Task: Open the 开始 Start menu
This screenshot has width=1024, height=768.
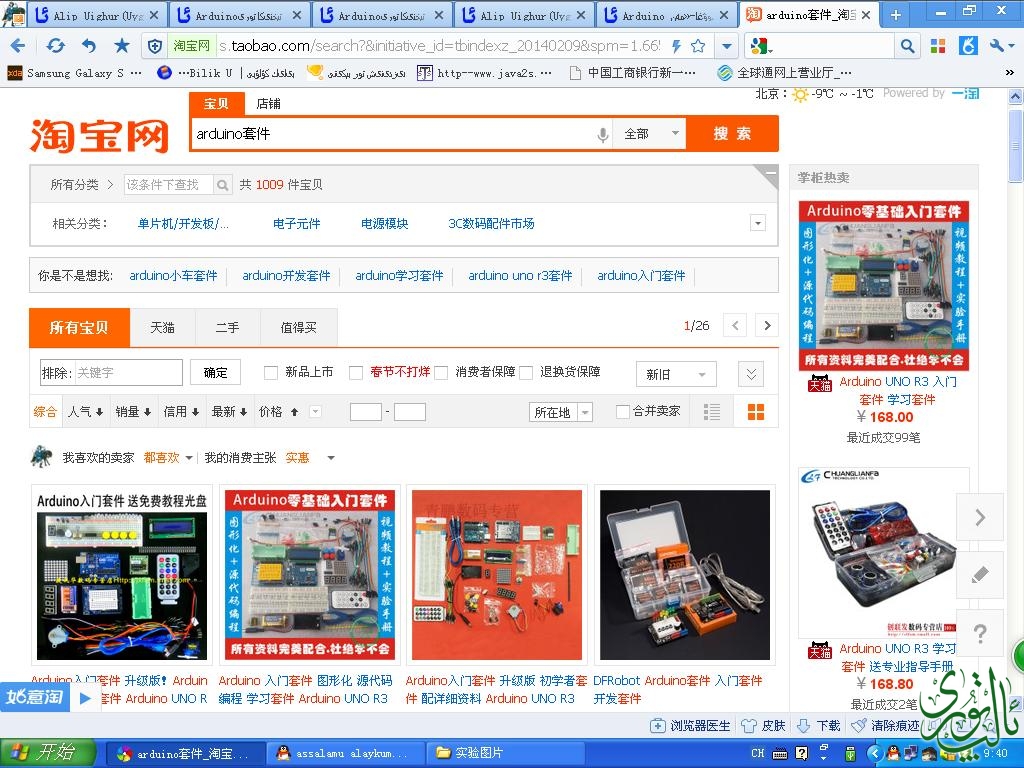Action: pyautogui.click(x=48, y=753)
